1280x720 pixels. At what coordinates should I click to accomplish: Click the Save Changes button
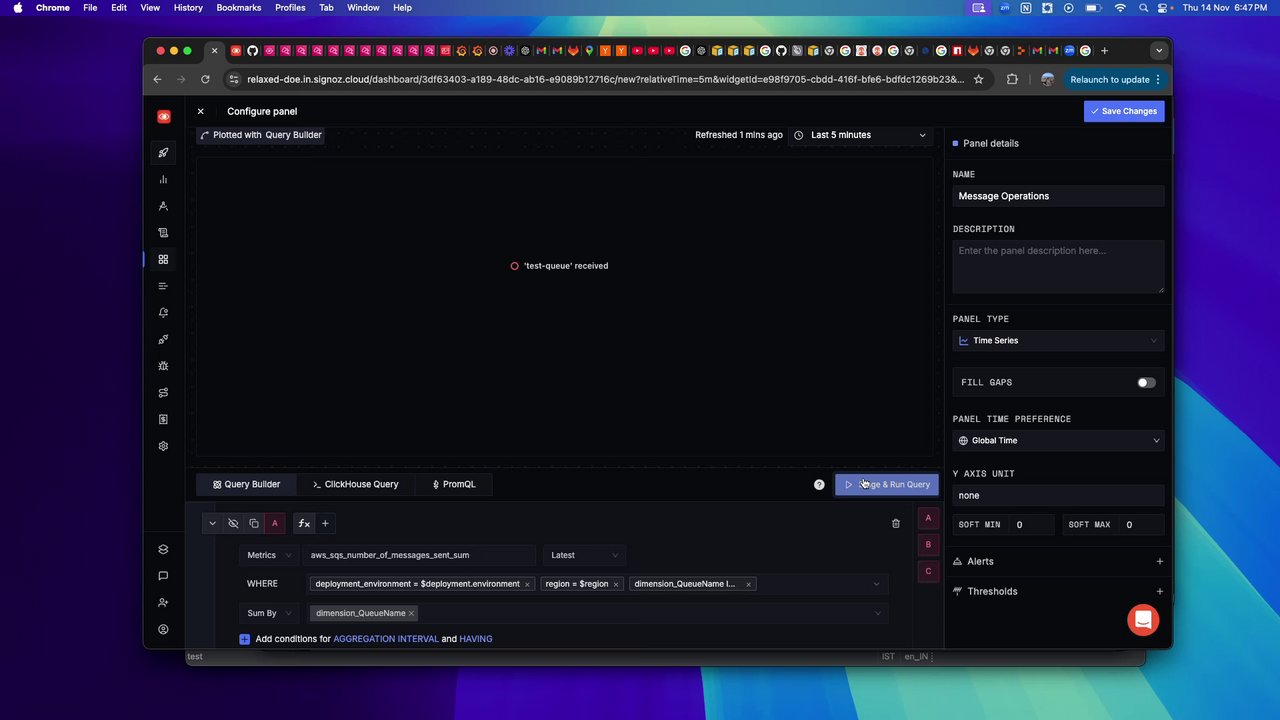point(1124,111)
